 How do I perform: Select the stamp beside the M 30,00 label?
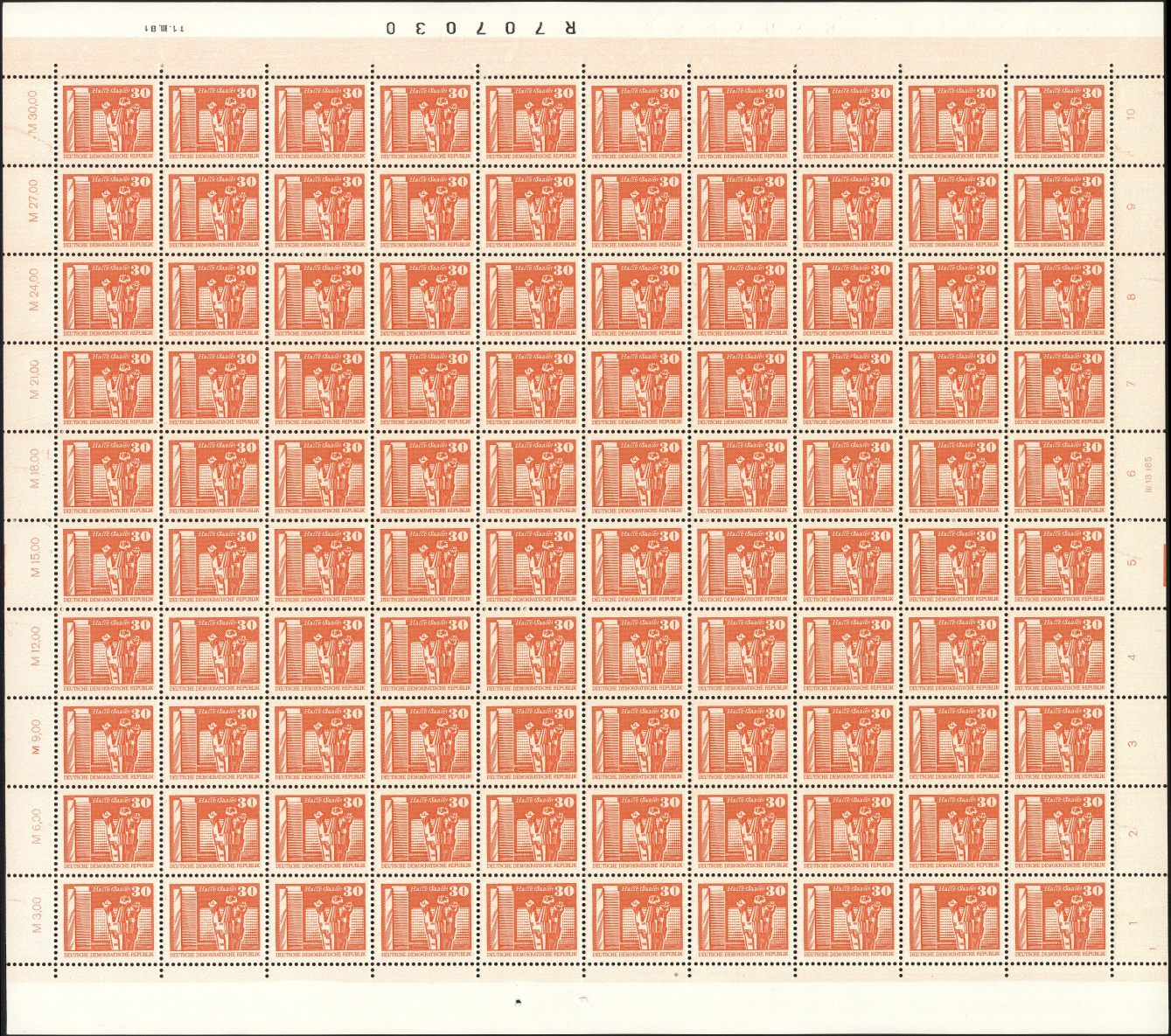108,120
